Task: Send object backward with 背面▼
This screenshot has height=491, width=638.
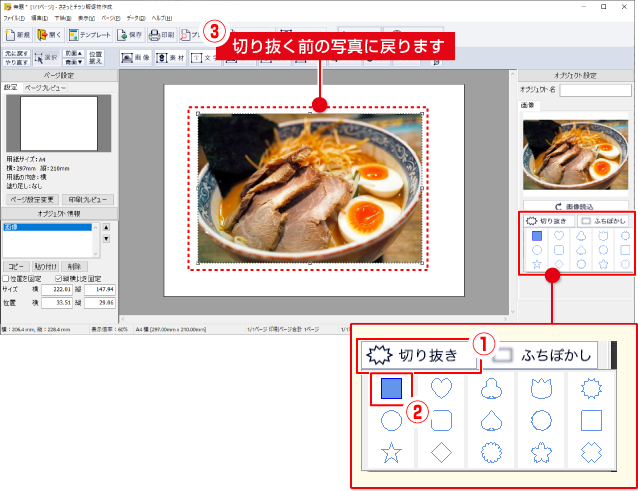Action: (x=74, y=62)
